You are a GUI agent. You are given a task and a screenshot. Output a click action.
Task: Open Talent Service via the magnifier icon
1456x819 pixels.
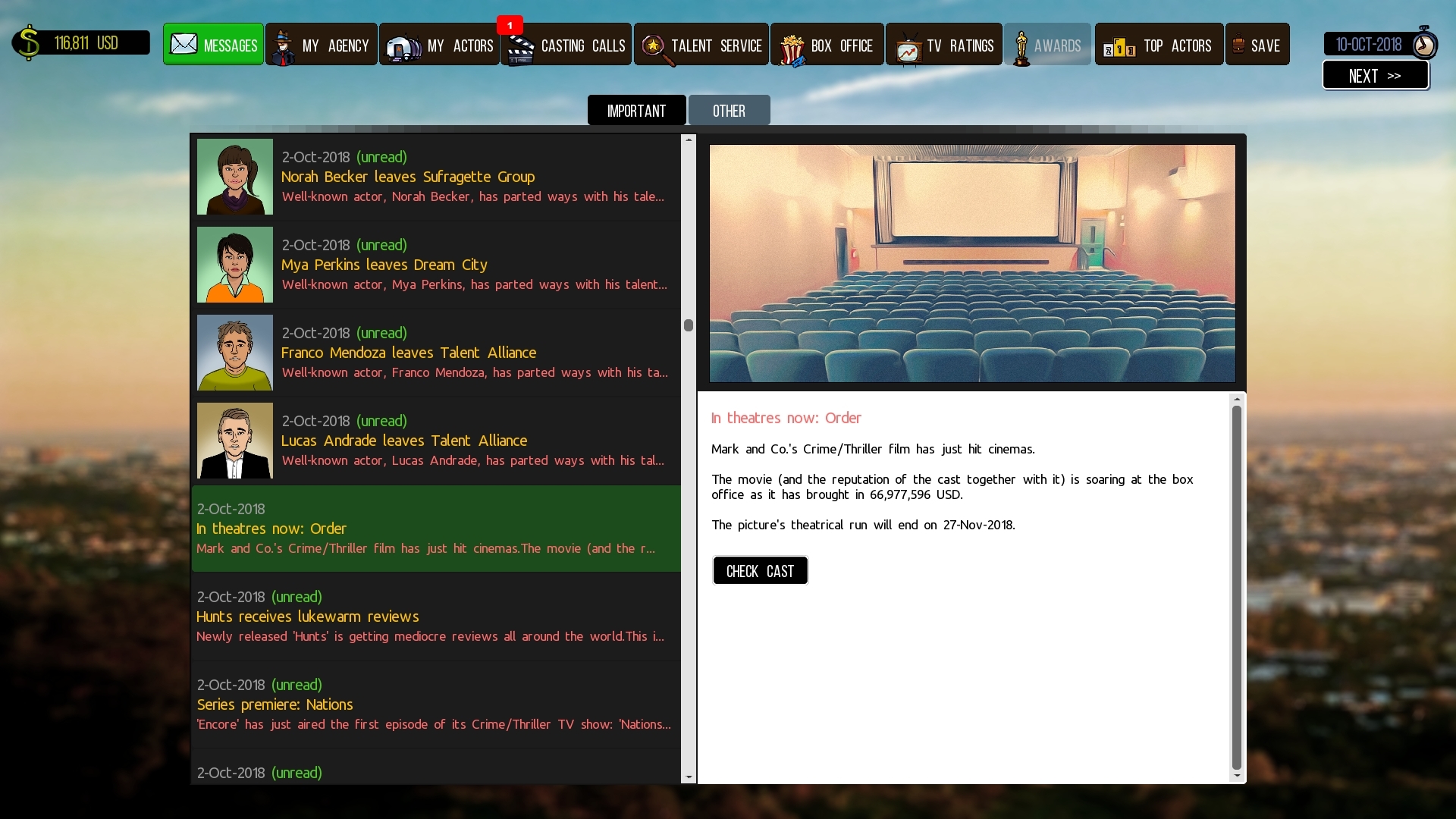click(x=654, y=47)
